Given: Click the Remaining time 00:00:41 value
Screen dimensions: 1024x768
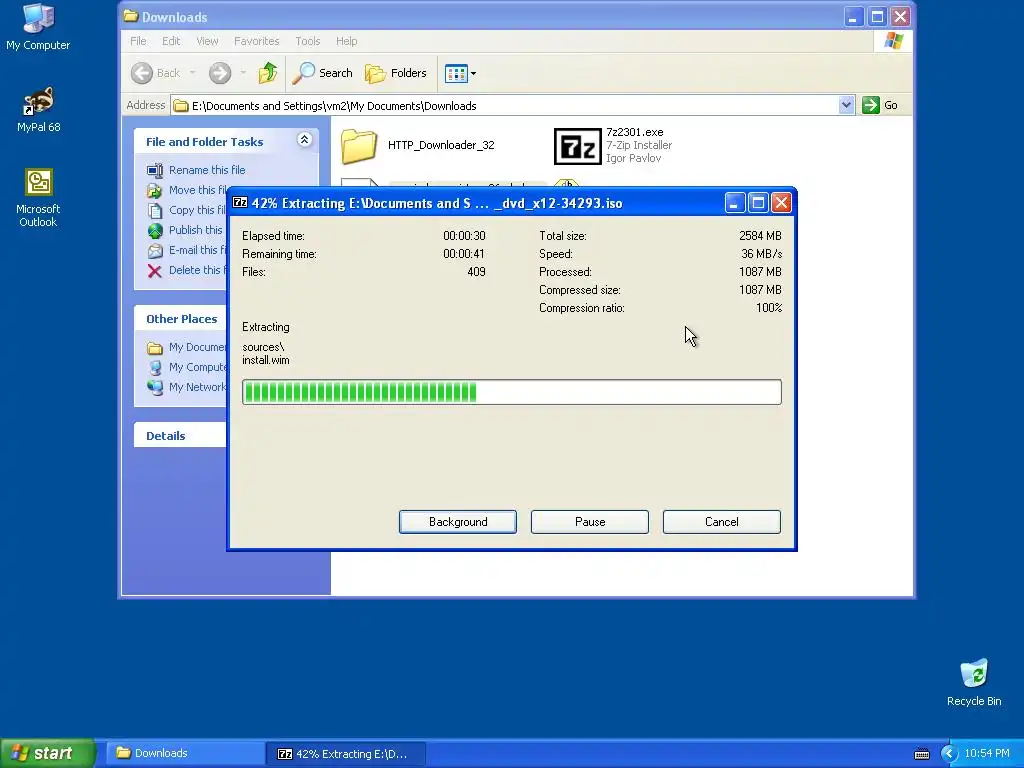Looking at the screenshot, I should pyautogui.click(x=464, y=254).
